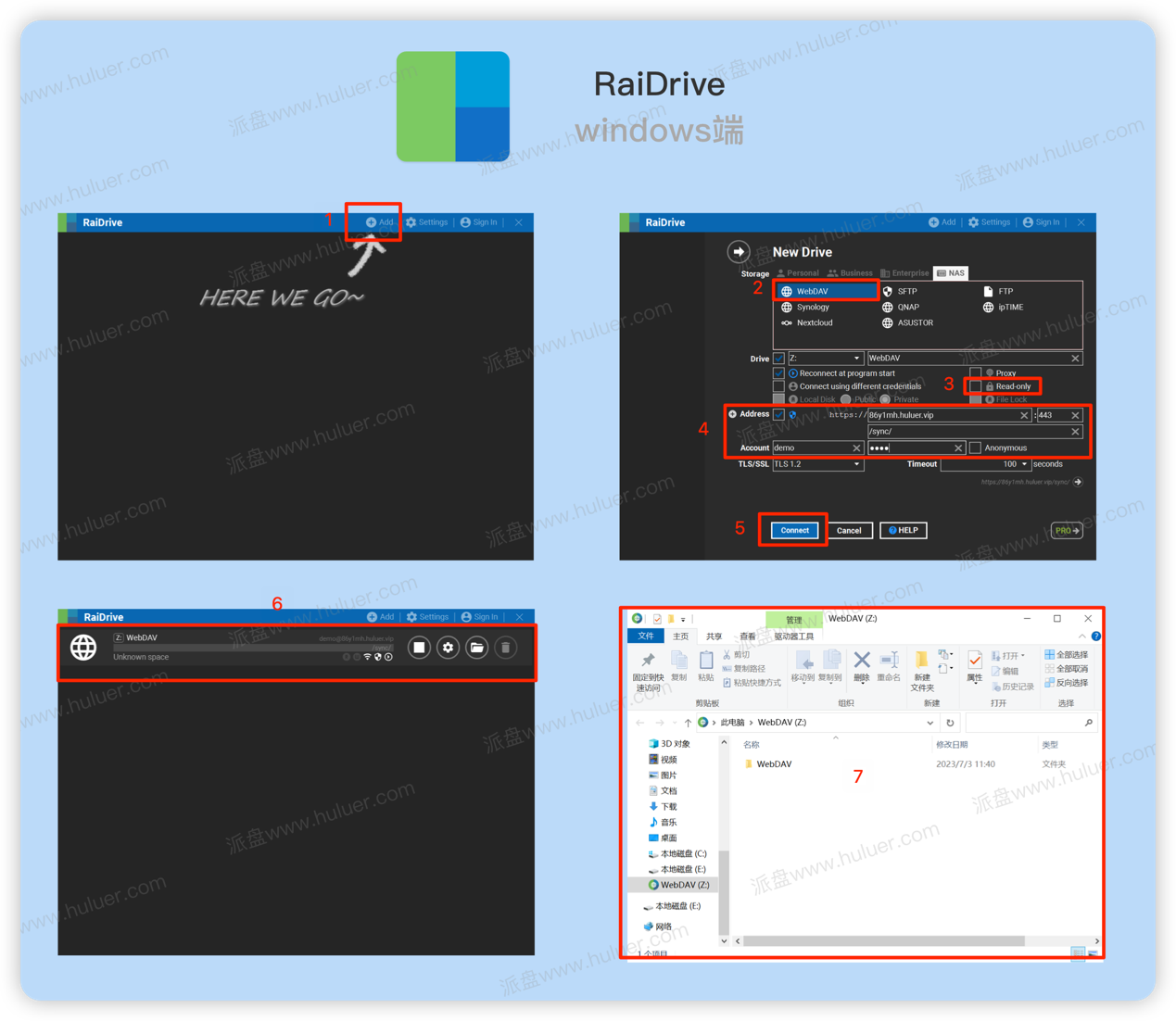This screenshot has height=1021, width=1176.
Task: Enable the Proxy checkbox
Action: [x=975, y=372]
